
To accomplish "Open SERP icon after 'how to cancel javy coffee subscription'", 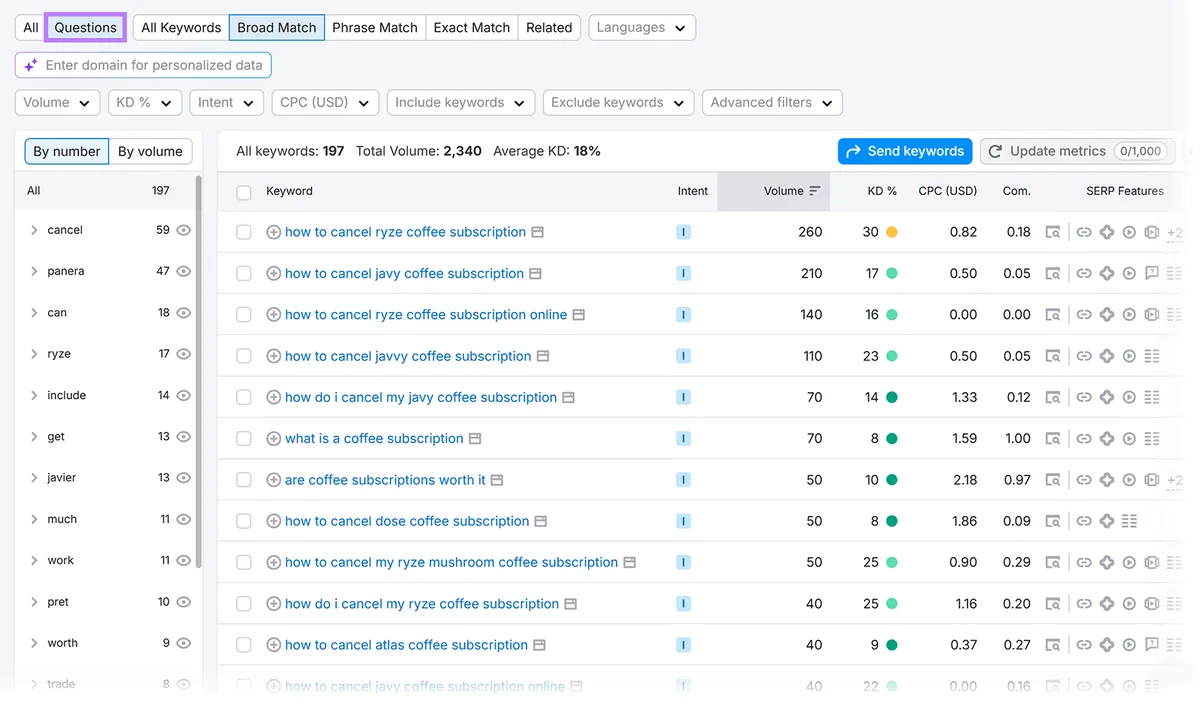I will tap(535, 274).
